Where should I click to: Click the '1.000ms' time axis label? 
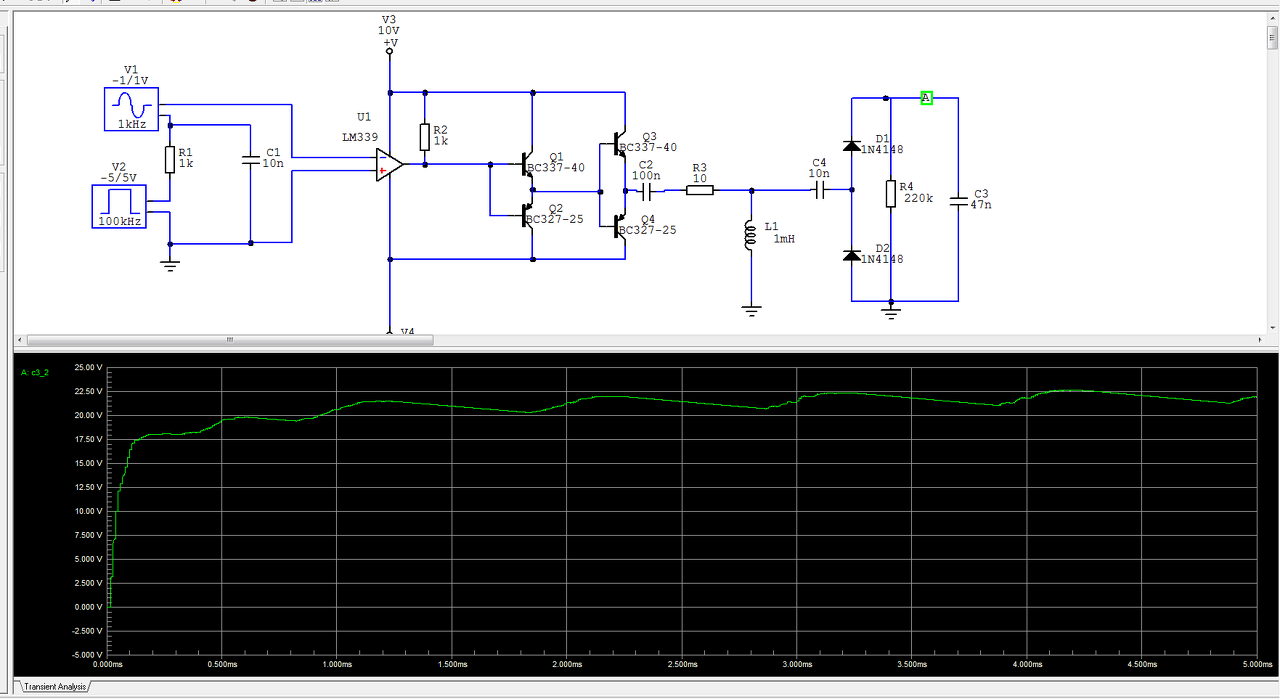(337, 664)
